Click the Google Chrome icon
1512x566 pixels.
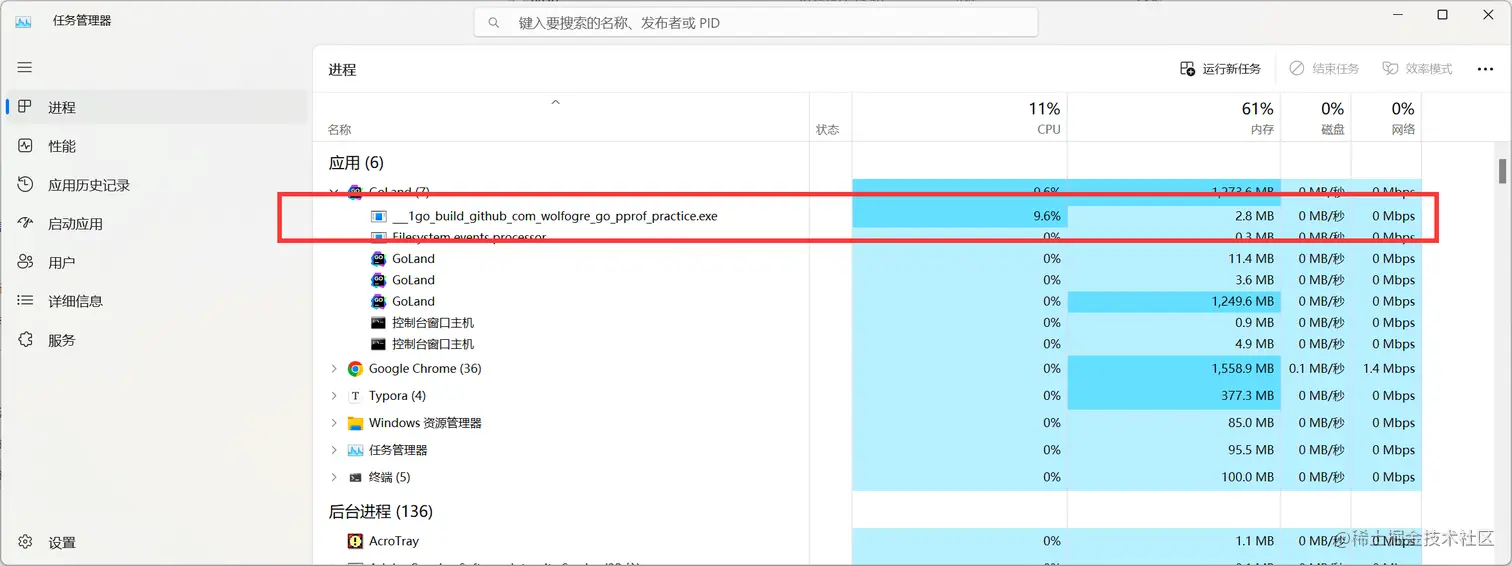pos(355,369)
